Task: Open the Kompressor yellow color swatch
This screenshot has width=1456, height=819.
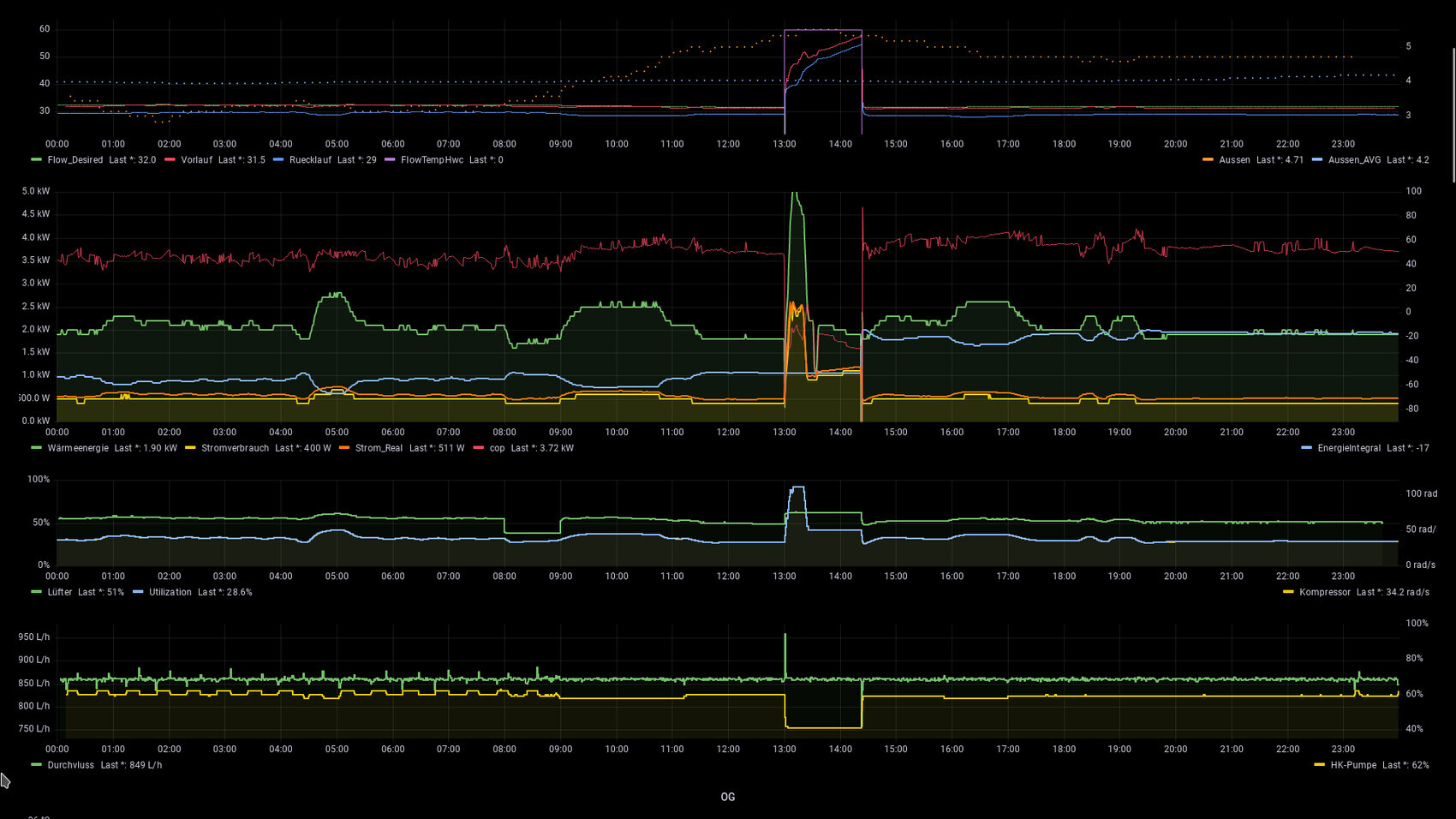Action: [1288, 592]
